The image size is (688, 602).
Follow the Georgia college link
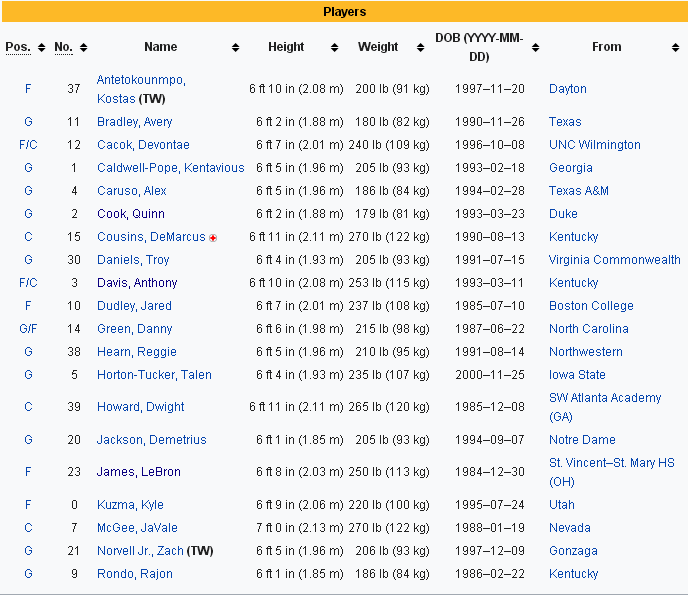[570, 168]
